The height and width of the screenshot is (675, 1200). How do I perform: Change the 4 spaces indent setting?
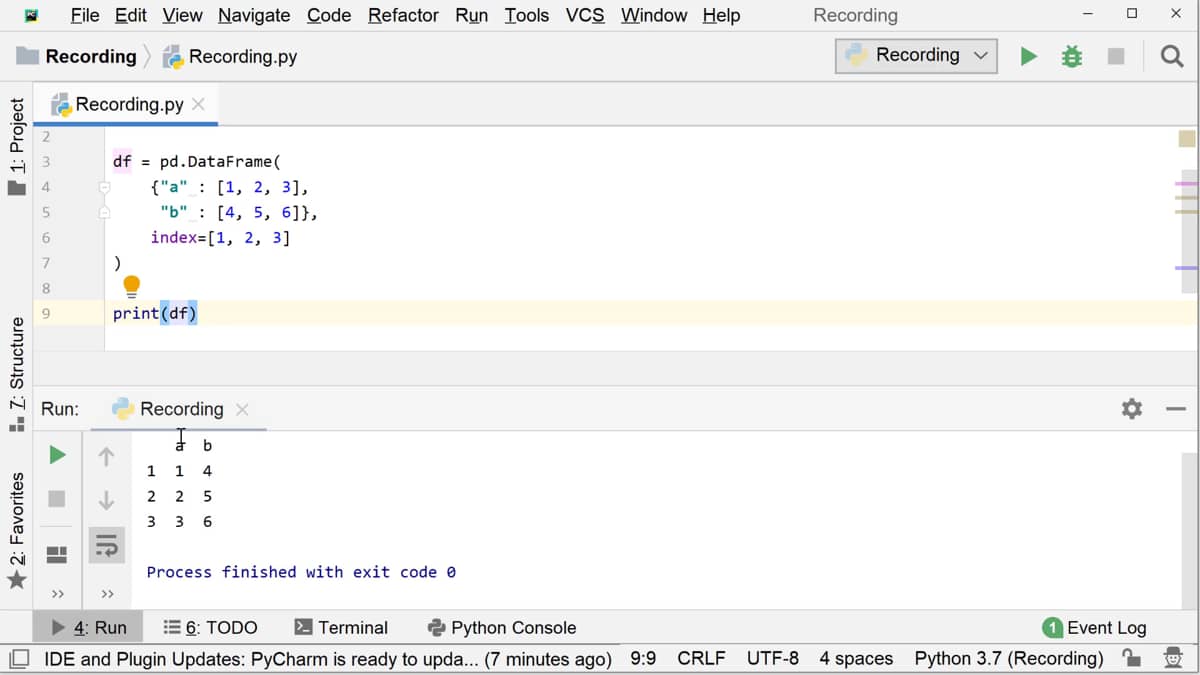[x=856, y=658]
